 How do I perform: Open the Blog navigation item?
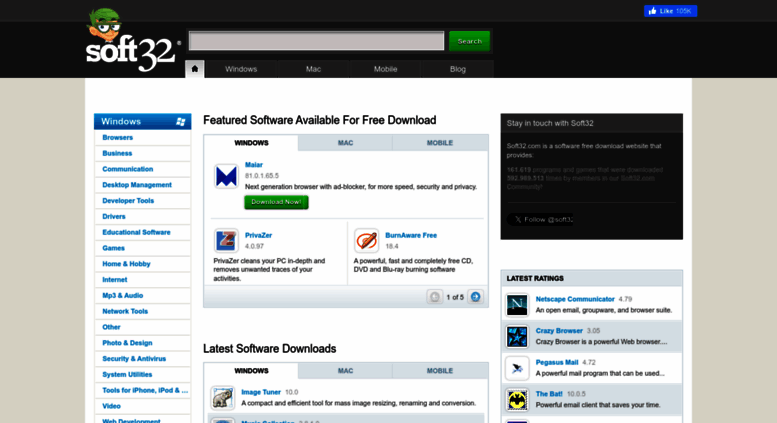pyautogui.click(x=457, y=69)
